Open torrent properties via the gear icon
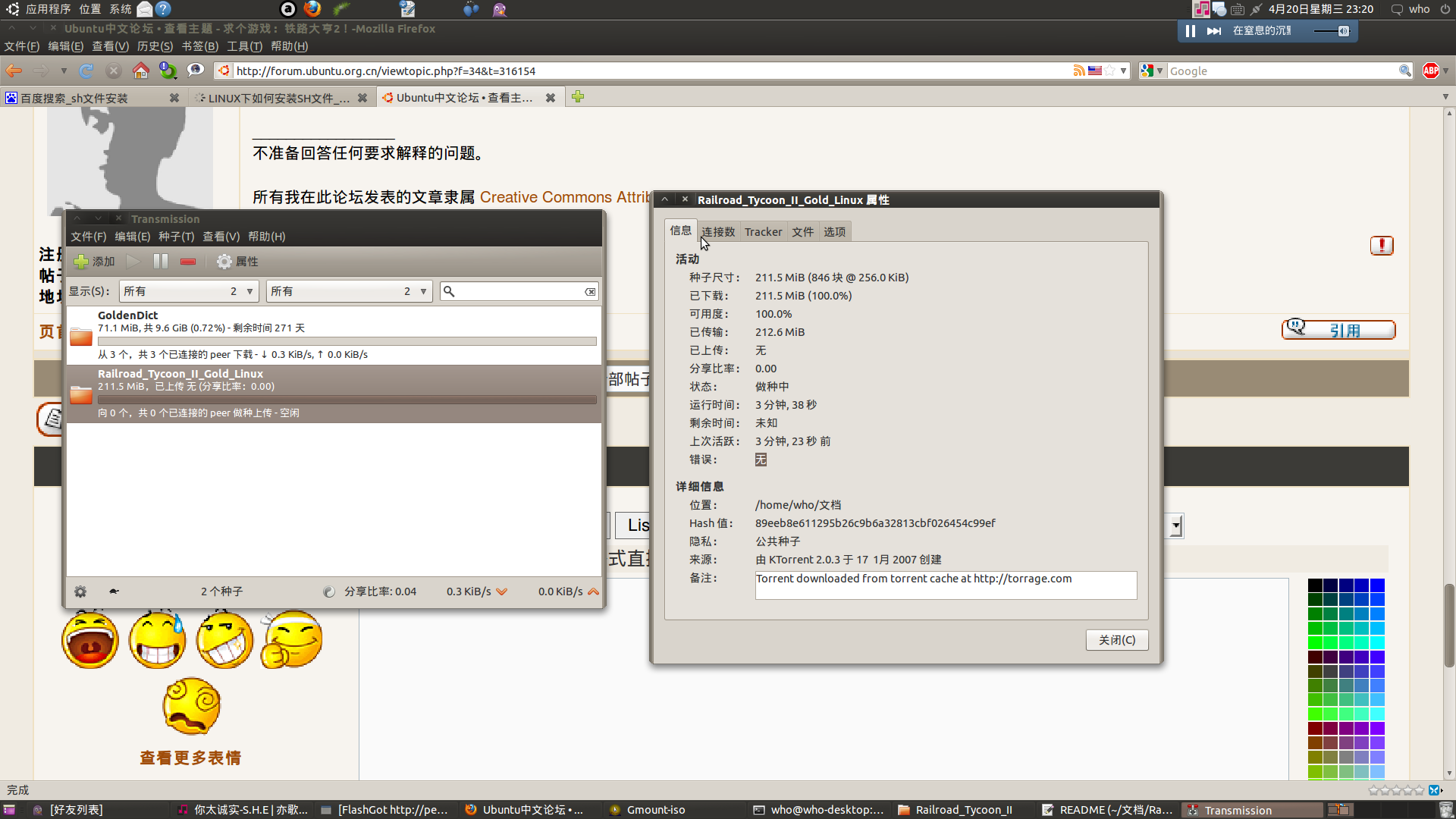The width and height of the screenshot is (1456, 819). click(224, 262)
